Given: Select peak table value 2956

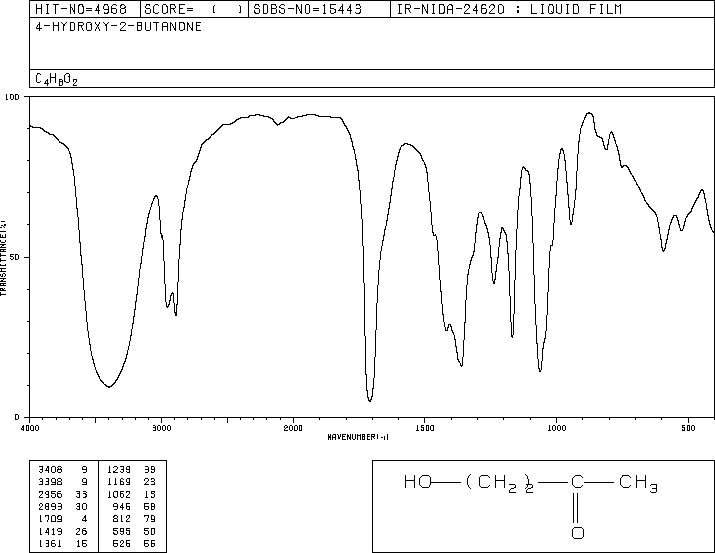Looking at the screenshot, I should tap(50, 494).
